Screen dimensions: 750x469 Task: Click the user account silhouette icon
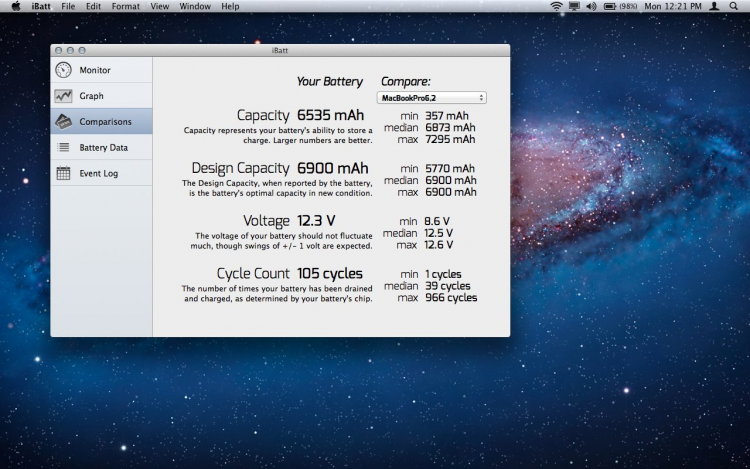click(714, 6)
